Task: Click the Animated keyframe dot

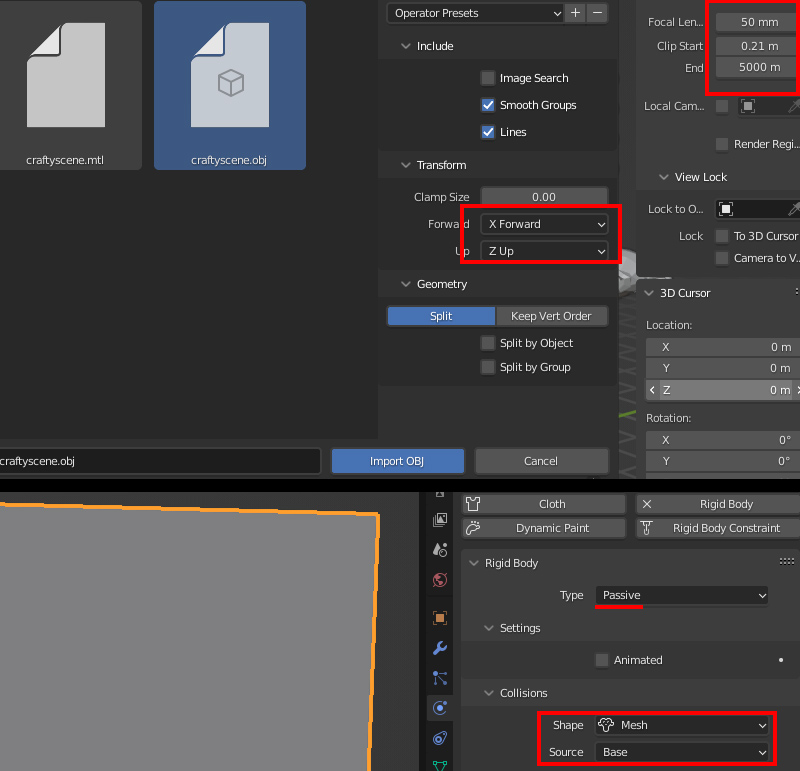Action: click(x=781, y=660)
